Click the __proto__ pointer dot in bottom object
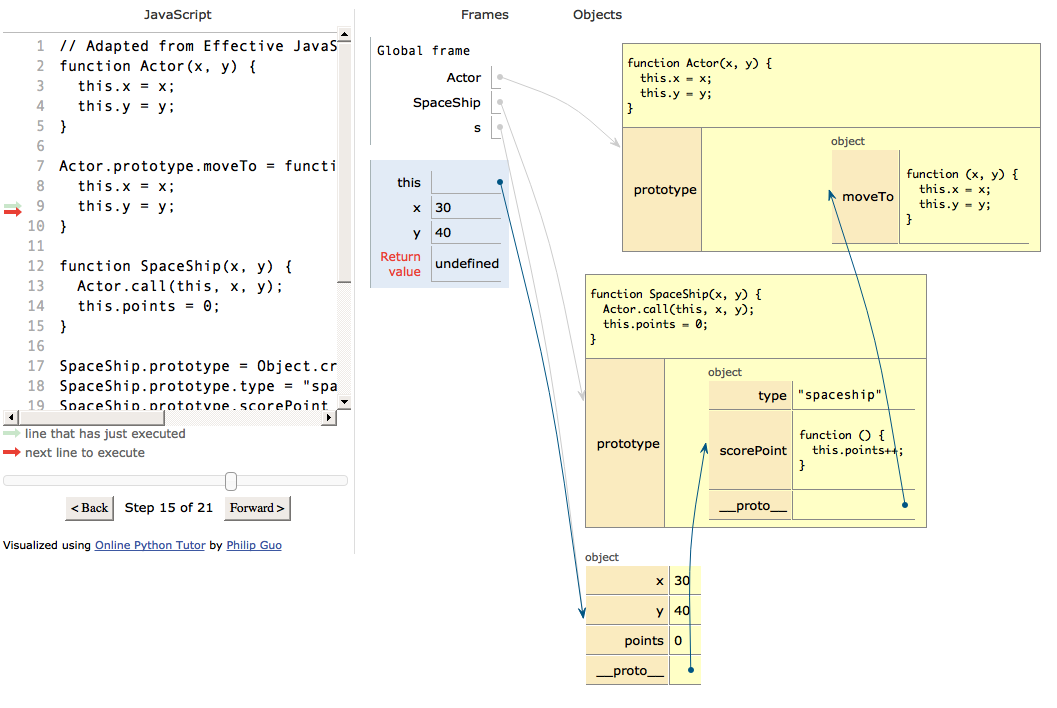 691,670
